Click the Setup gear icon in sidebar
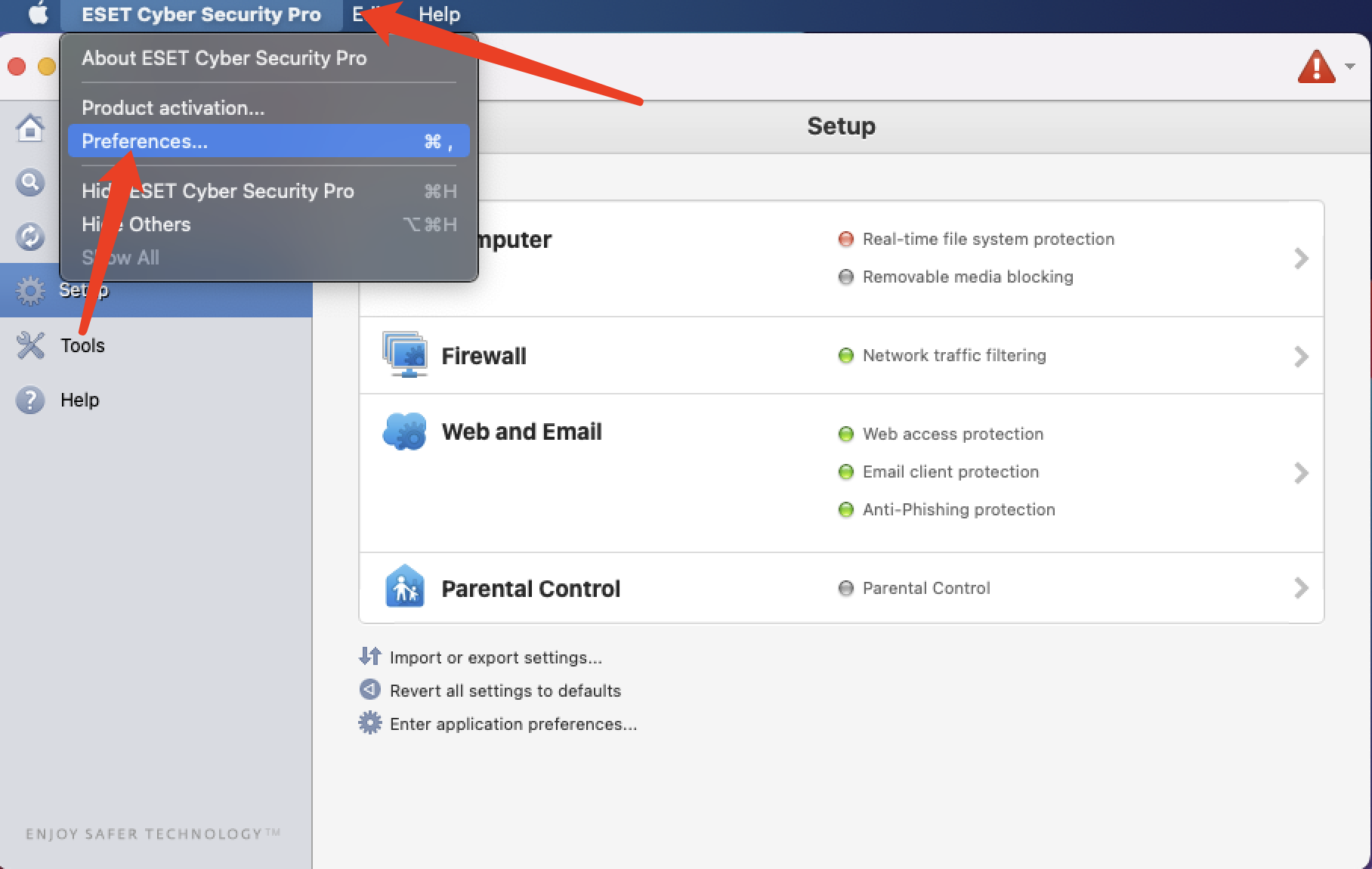 (x=30, y=291)
